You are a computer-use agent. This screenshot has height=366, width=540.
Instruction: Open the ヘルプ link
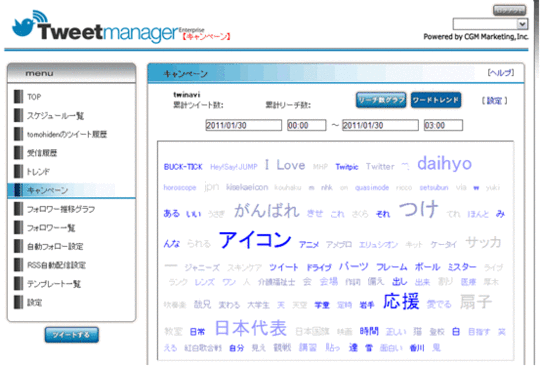point(501,73)
